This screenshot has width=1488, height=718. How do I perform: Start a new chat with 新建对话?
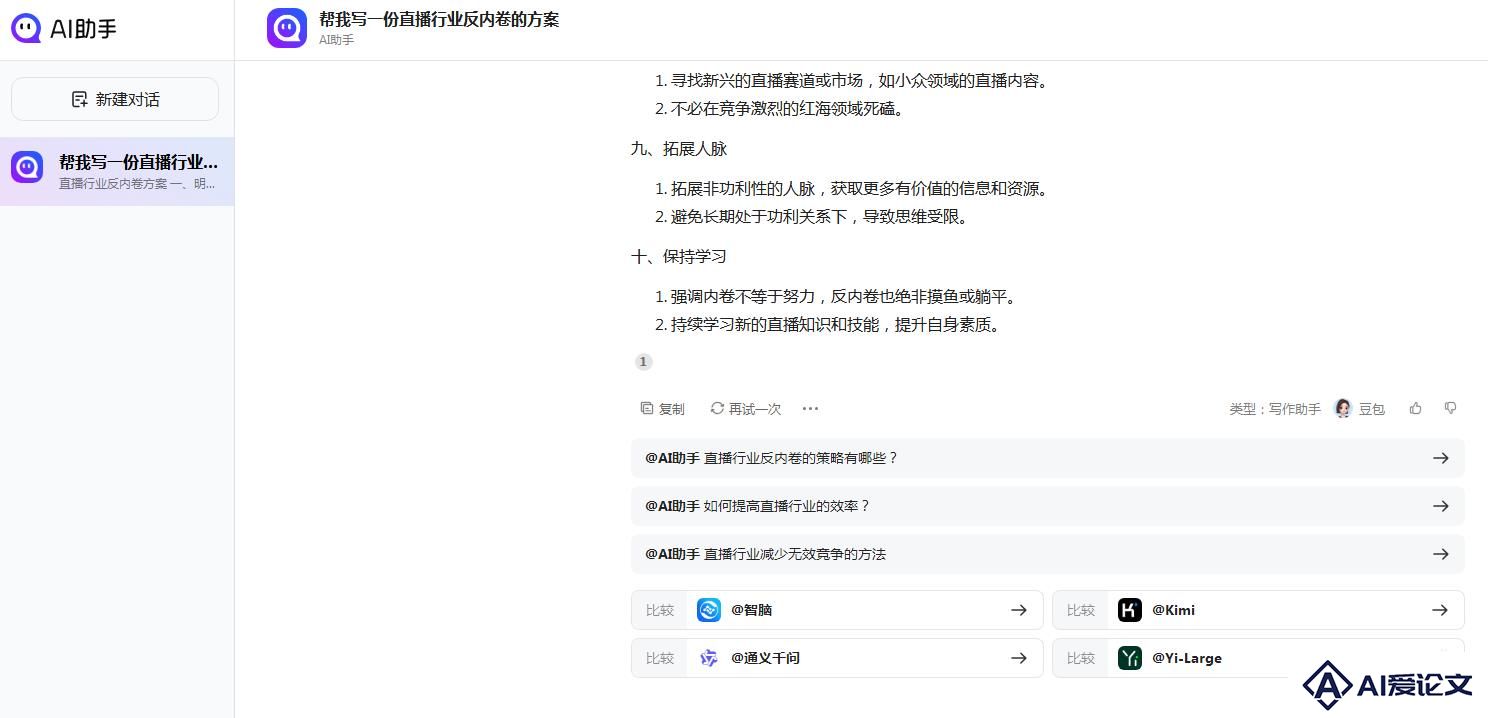tap(115, 99)
